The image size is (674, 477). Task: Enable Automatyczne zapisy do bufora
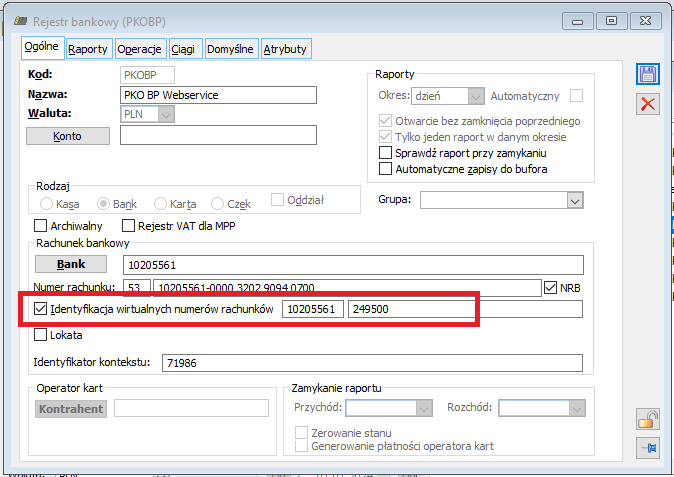385,168
